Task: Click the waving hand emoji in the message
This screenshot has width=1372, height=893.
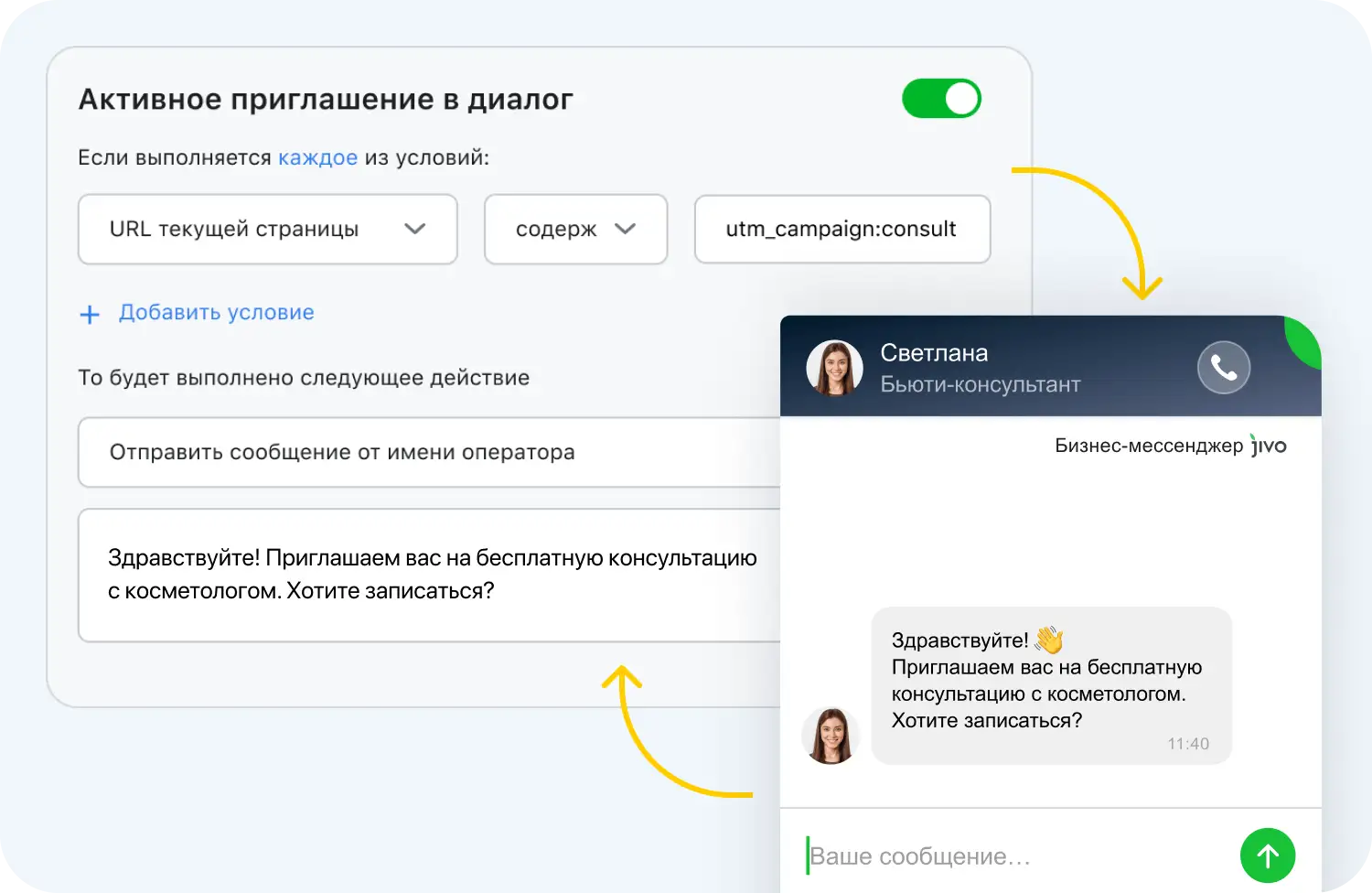Action: [x=1049, y=640]
